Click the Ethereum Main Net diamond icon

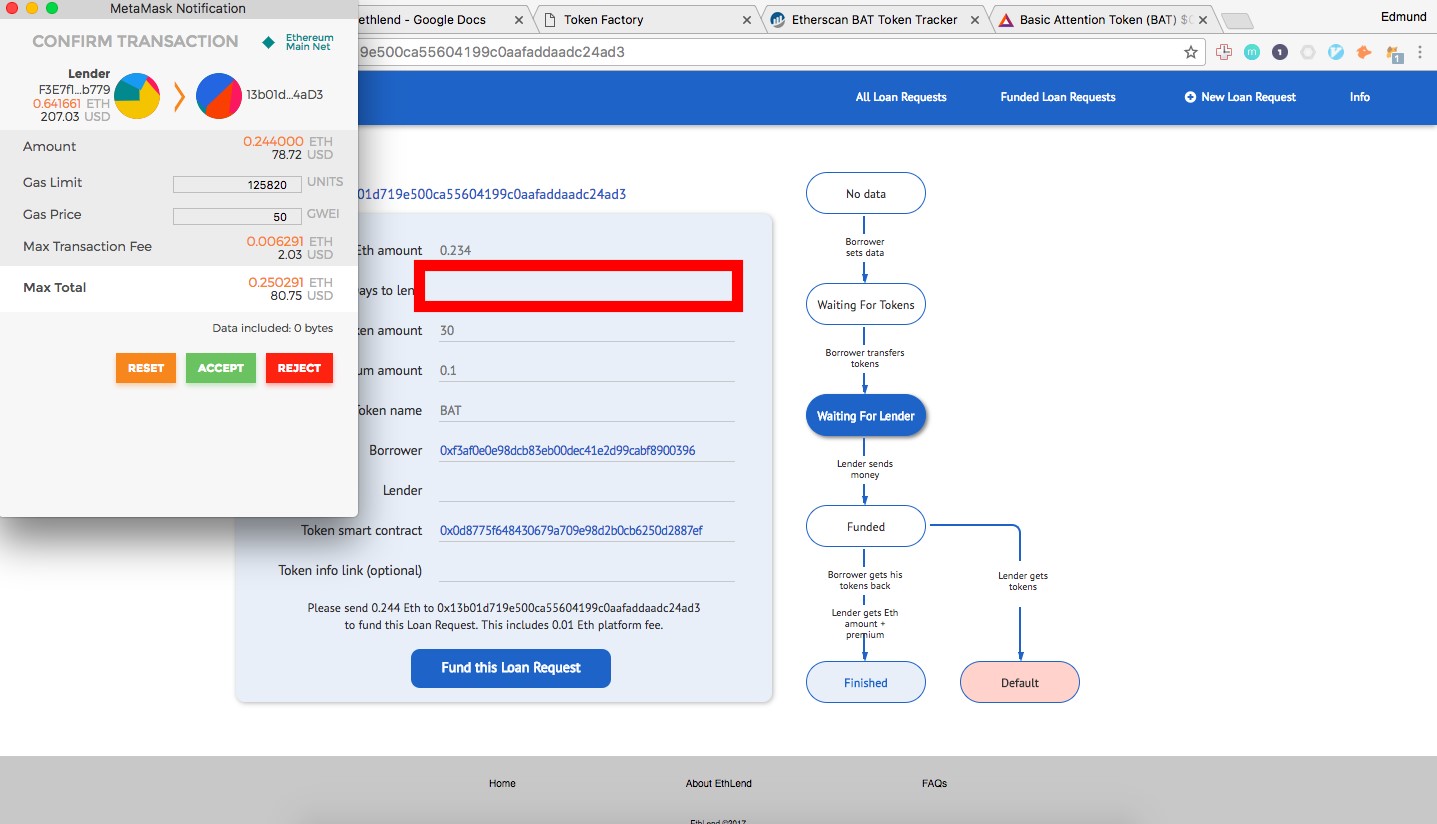pyautogui.click(x=268, y=42)
